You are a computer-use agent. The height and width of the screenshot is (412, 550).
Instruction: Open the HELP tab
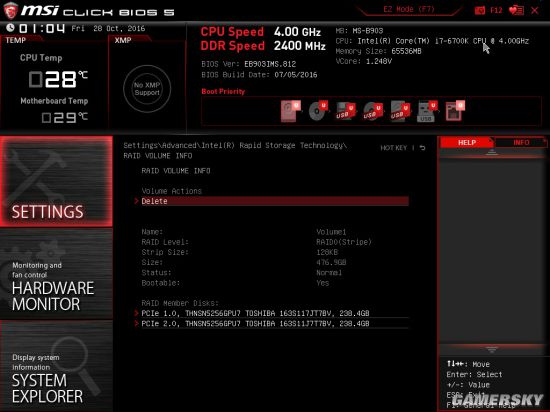click(x=467, y=142)
